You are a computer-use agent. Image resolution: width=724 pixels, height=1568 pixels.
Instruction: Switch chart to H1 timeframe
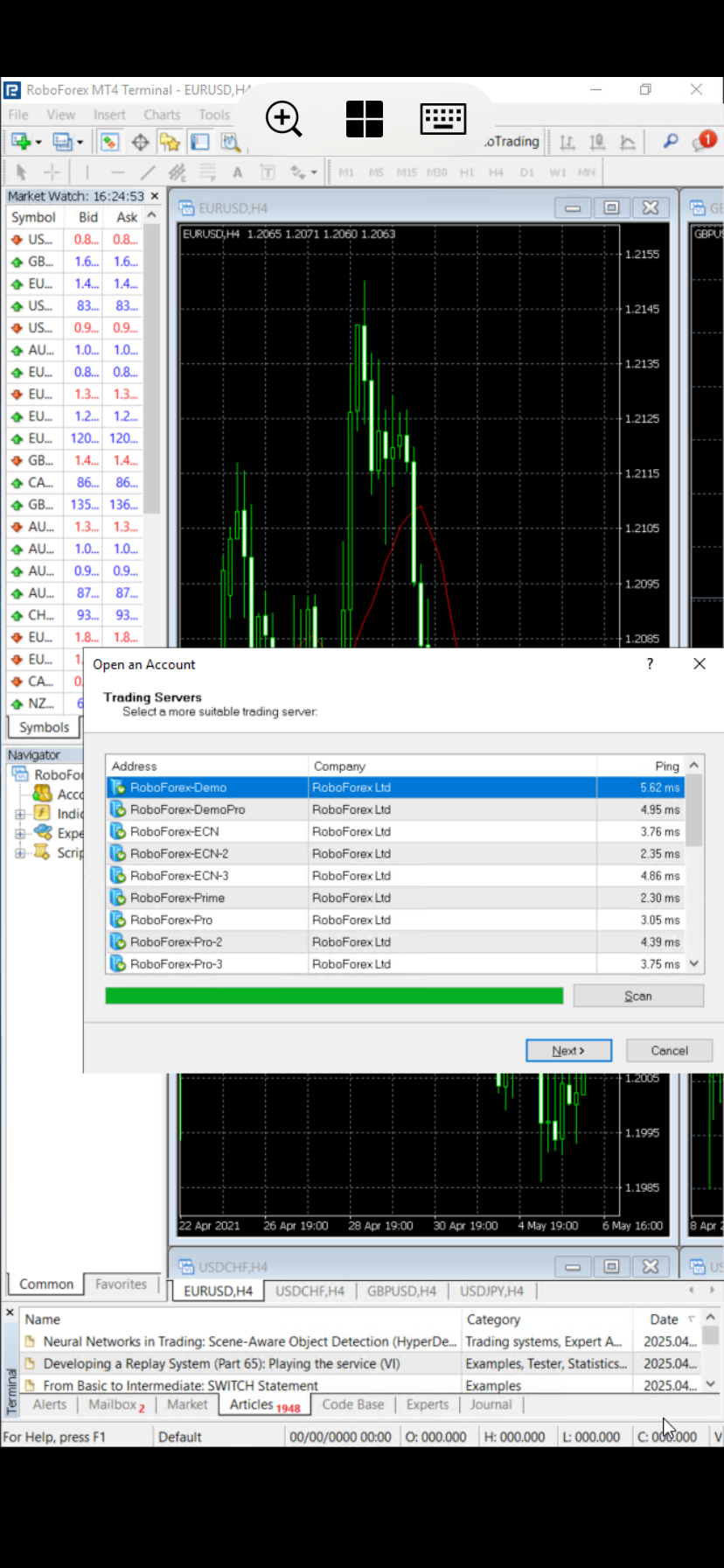pyautogui.click(x=467, y=172)
